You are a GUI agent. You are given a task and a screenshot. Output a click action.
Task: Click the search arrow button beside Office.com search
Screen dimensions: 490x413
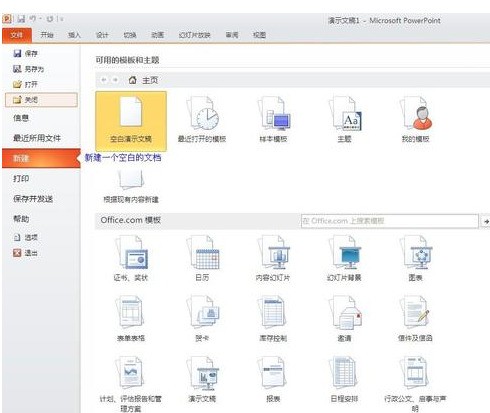486,221
